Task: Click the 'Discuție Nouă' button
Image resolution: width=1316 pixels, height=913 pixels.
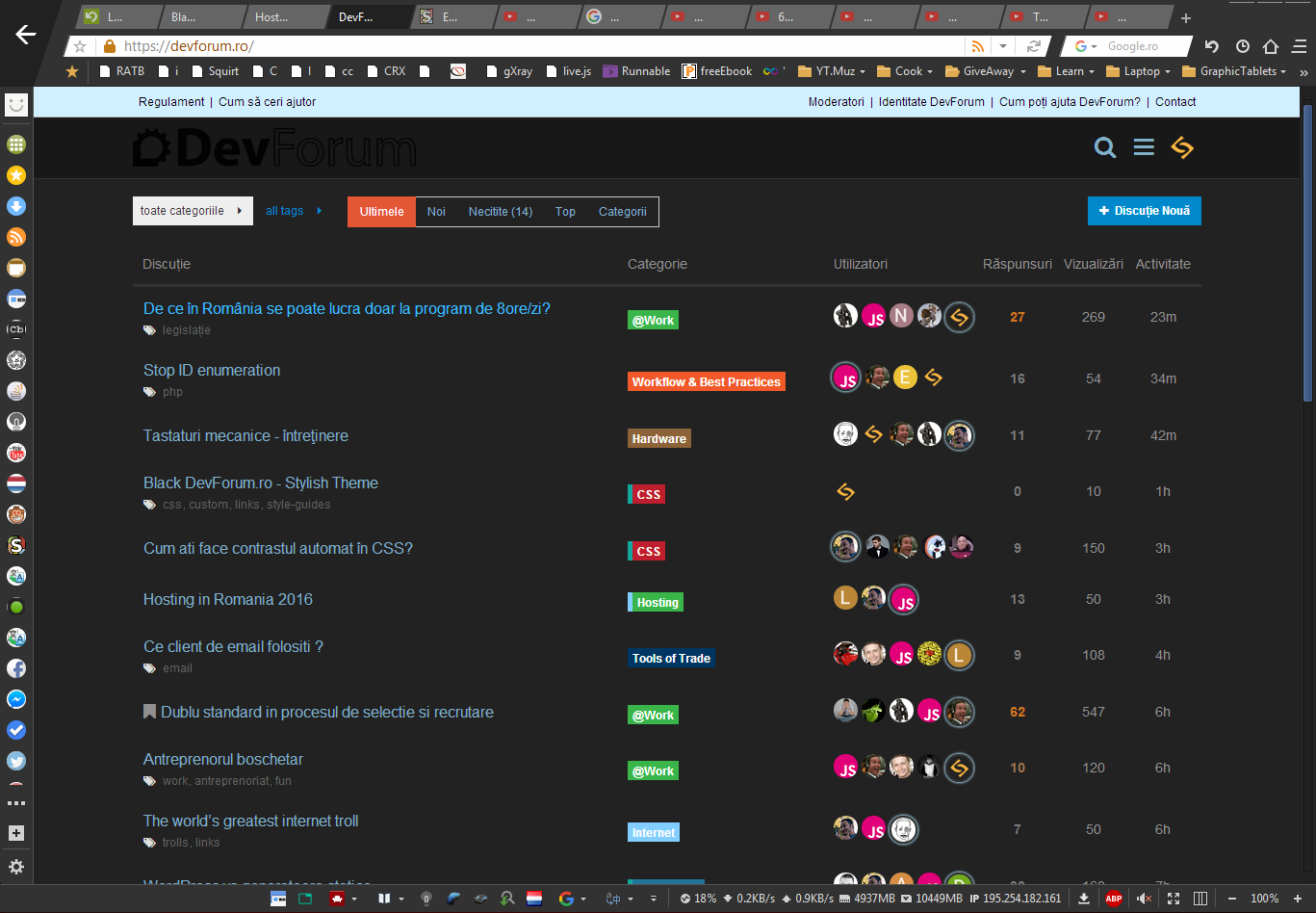Action: [x=1144, y=210]
